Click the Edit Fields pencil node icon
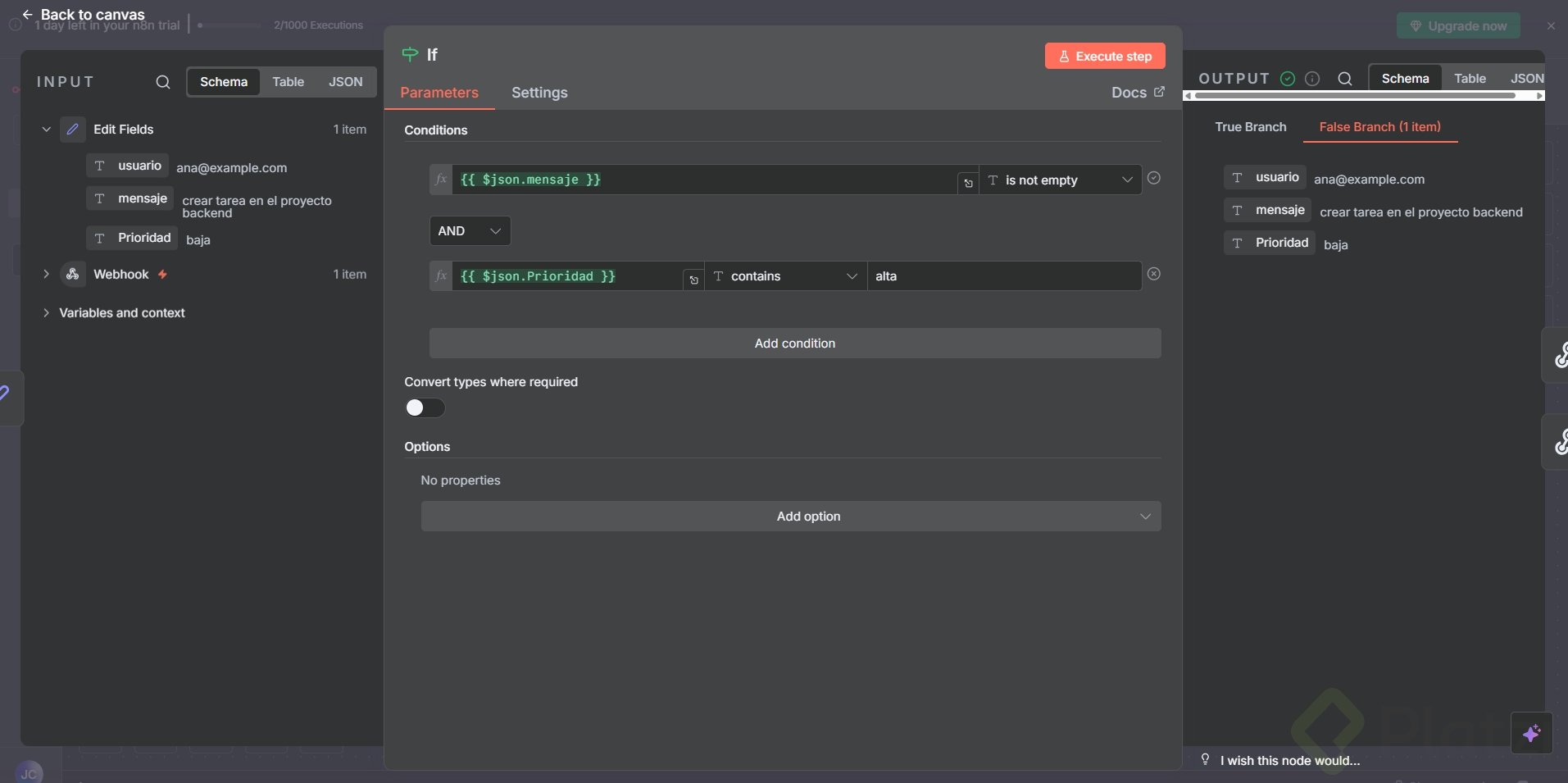This screenshot has height=783, width=1568. tap(73, 130)
